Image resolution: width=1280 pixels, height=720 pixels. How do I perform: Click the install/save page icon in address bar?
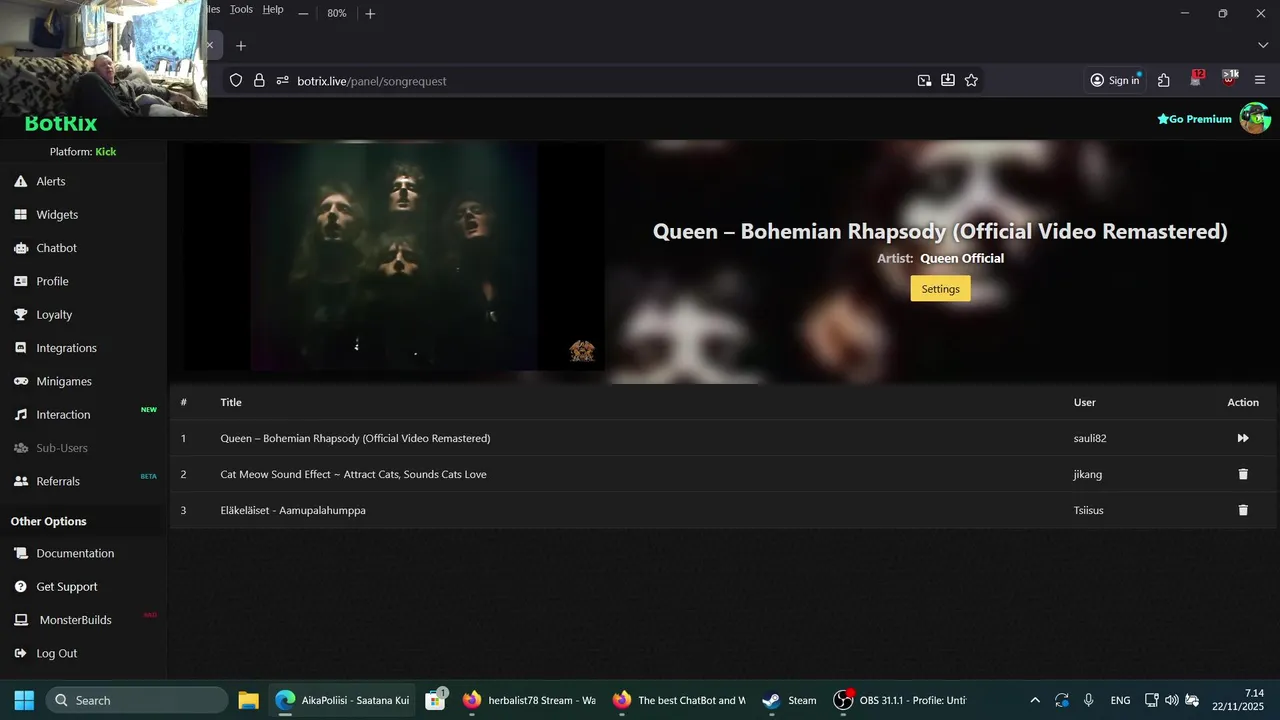948,81
